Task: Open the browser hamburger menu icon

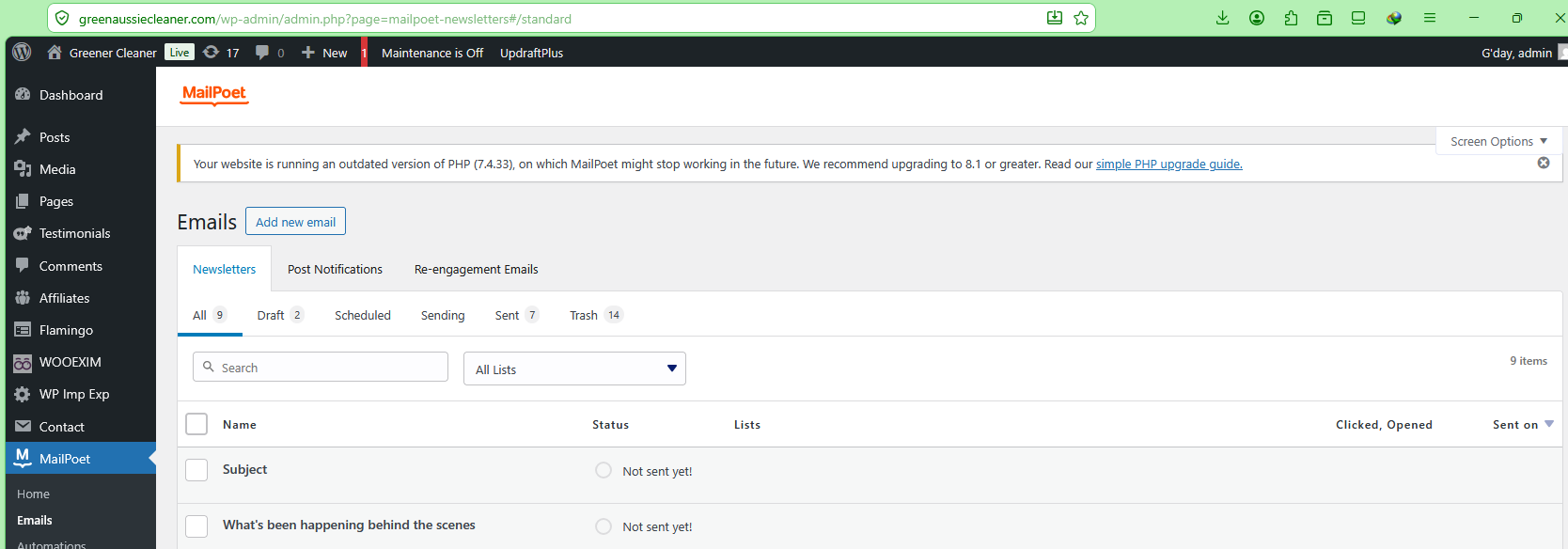Action: [1429, 18]
